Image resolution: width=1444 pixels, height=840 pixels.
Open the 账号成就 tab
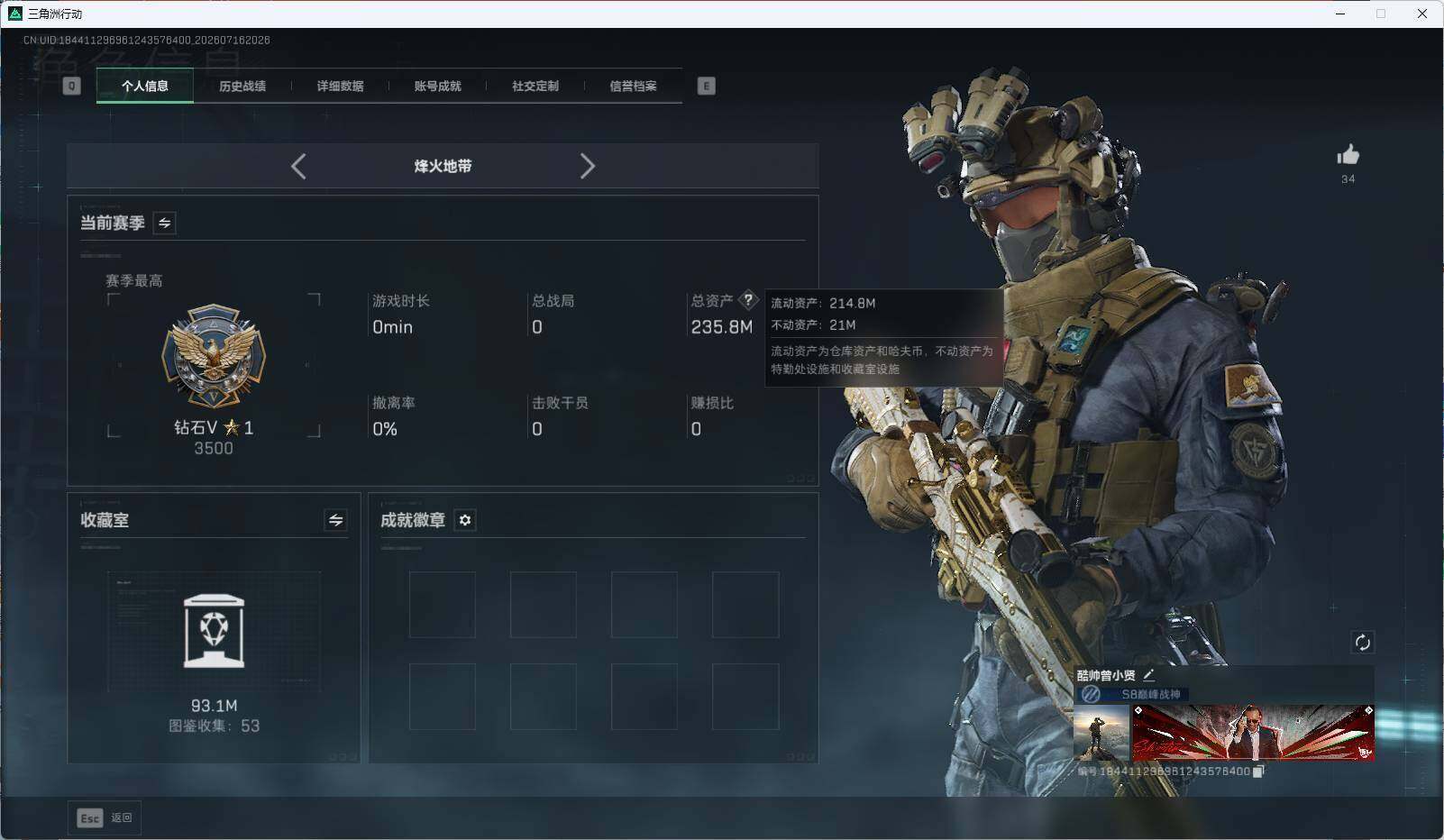pyautogui.click(x=437, y=86)
